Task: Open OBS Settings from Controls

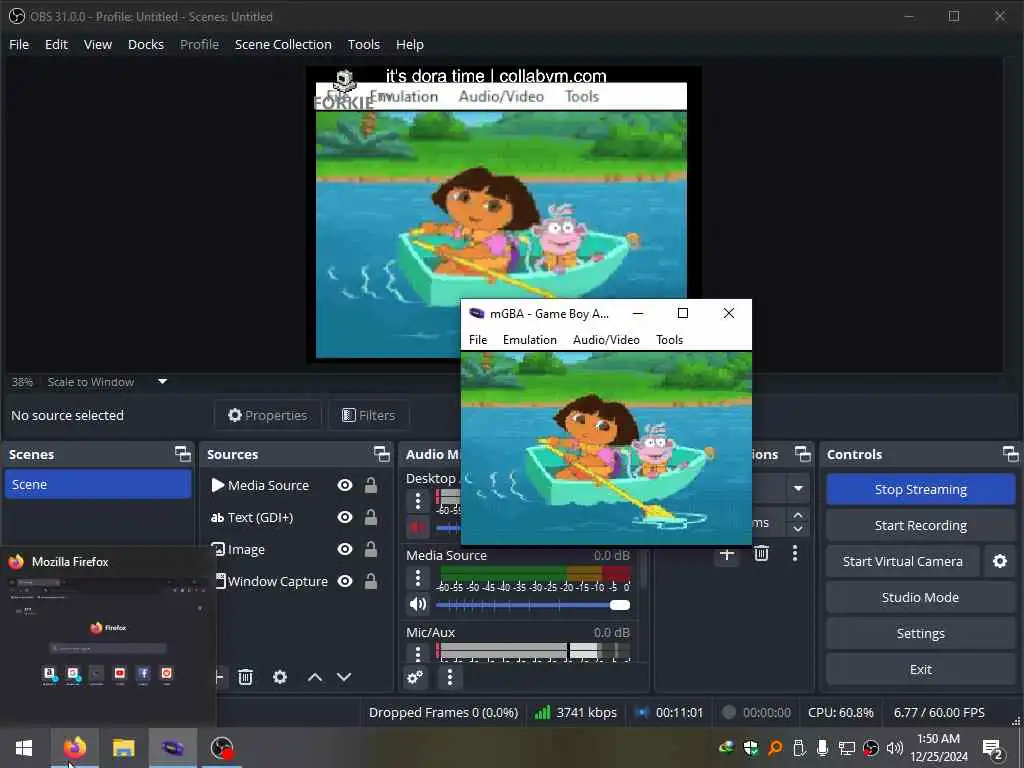Action: 920,633
